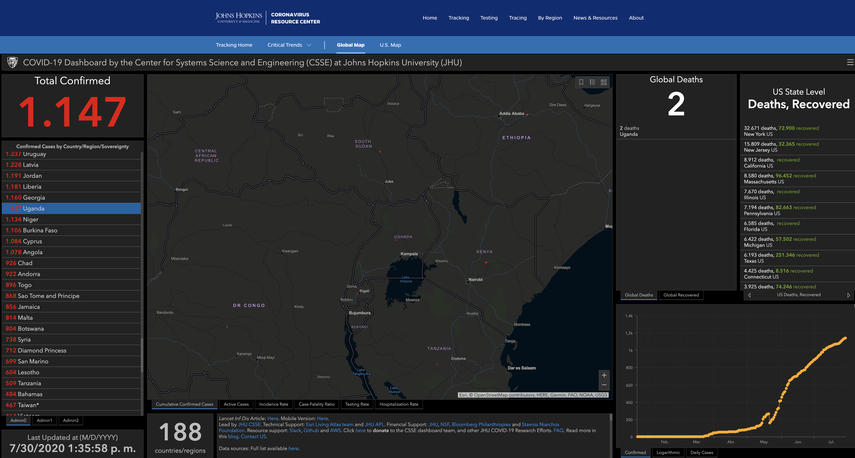This screenshot has width=855, height=458.
Task: Open the JHU CSSE link
Action: pyautogui.click(x=249, y=424)
